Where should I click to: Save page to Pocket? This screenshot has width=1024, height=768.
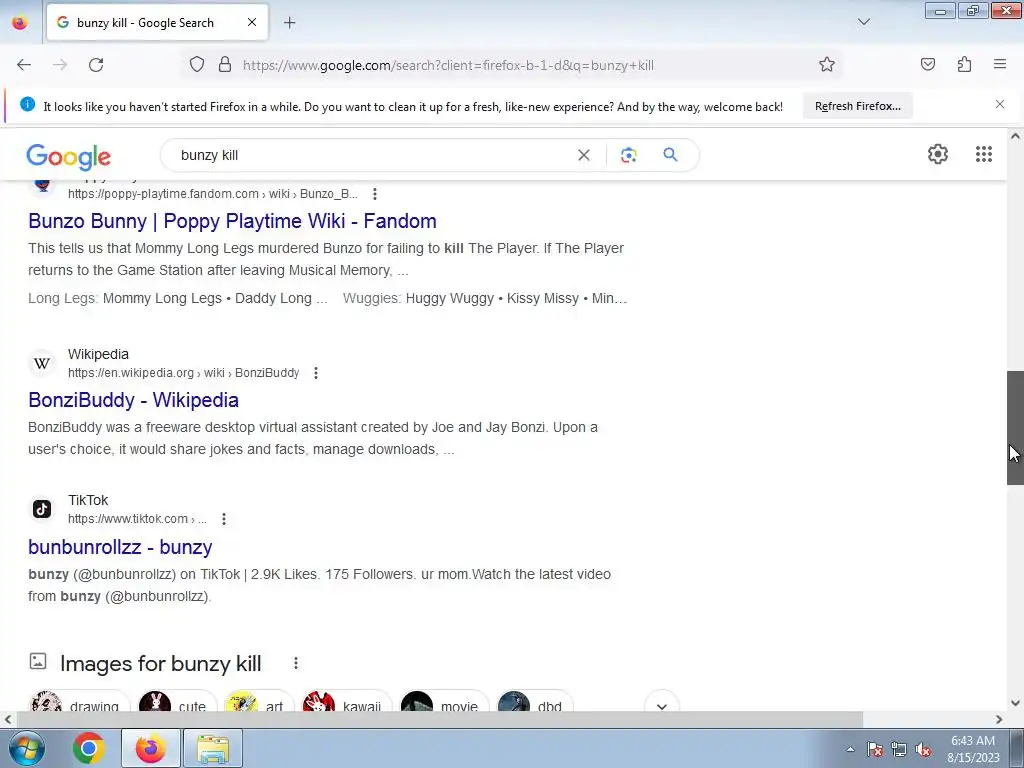pos(928,65)
